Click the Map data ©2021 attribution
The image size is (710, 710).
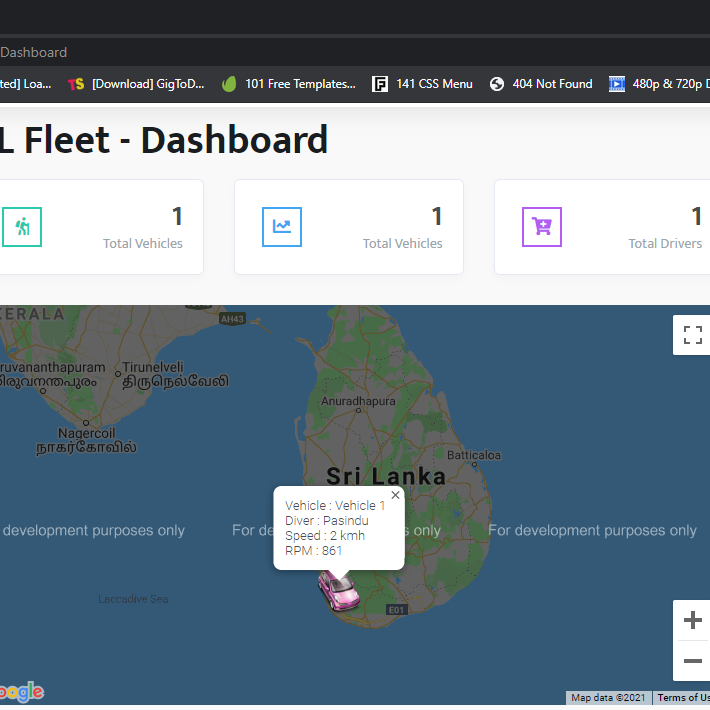coord(609,698)
